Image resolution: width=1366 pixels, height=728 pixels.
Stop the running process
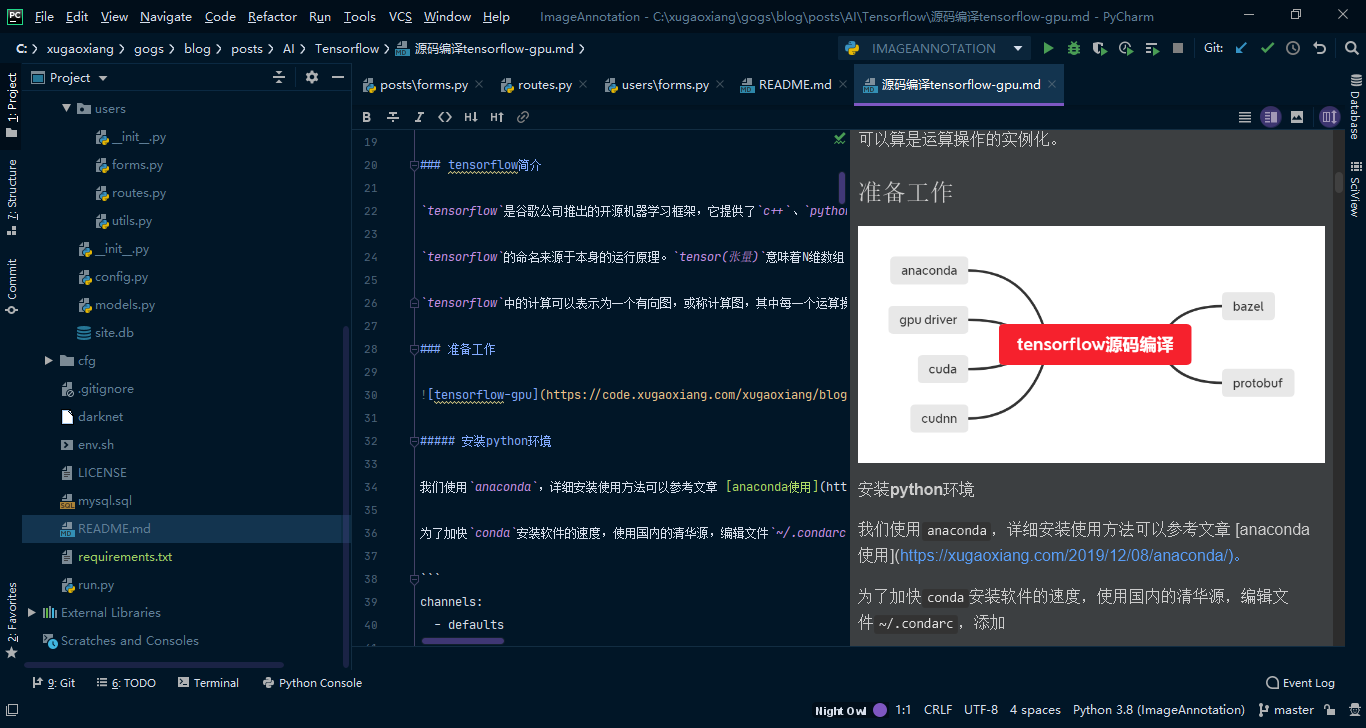(x=1178, y=48)
